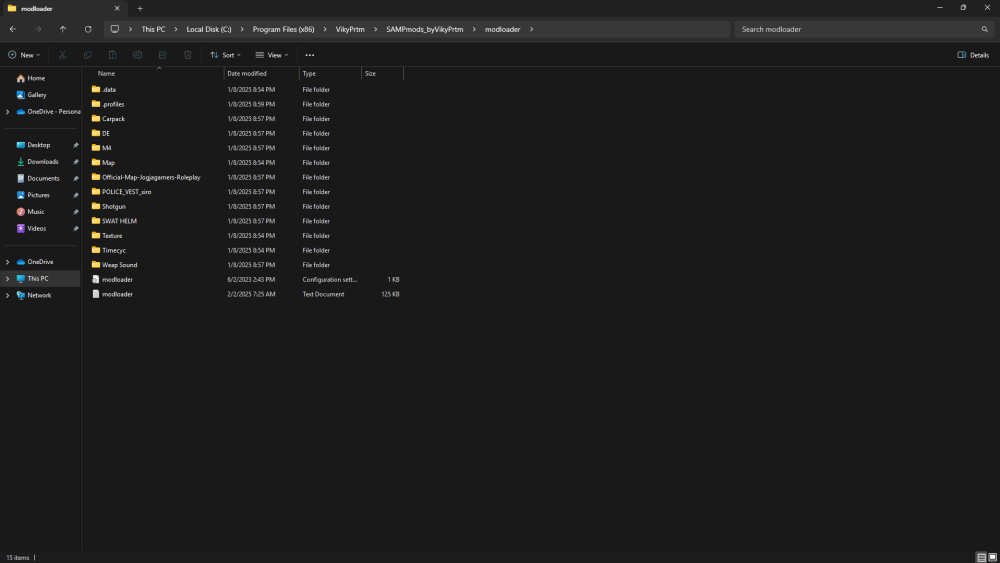This screenshot has width=1000, height=563.
Task: Refresh the modloader folder view
Action: [88, 29]
